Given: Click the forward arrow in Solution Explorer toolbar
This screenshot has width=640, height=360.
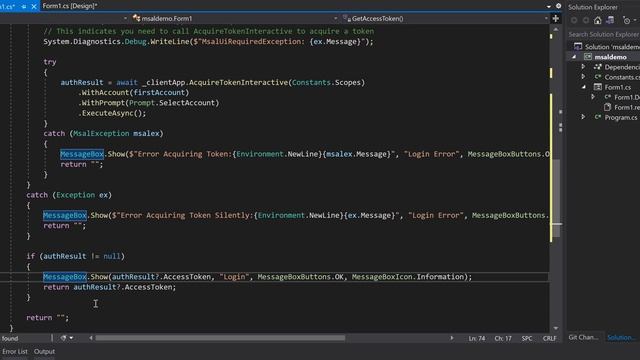Looking at the screenshot, I should click(x=586, y=20).
